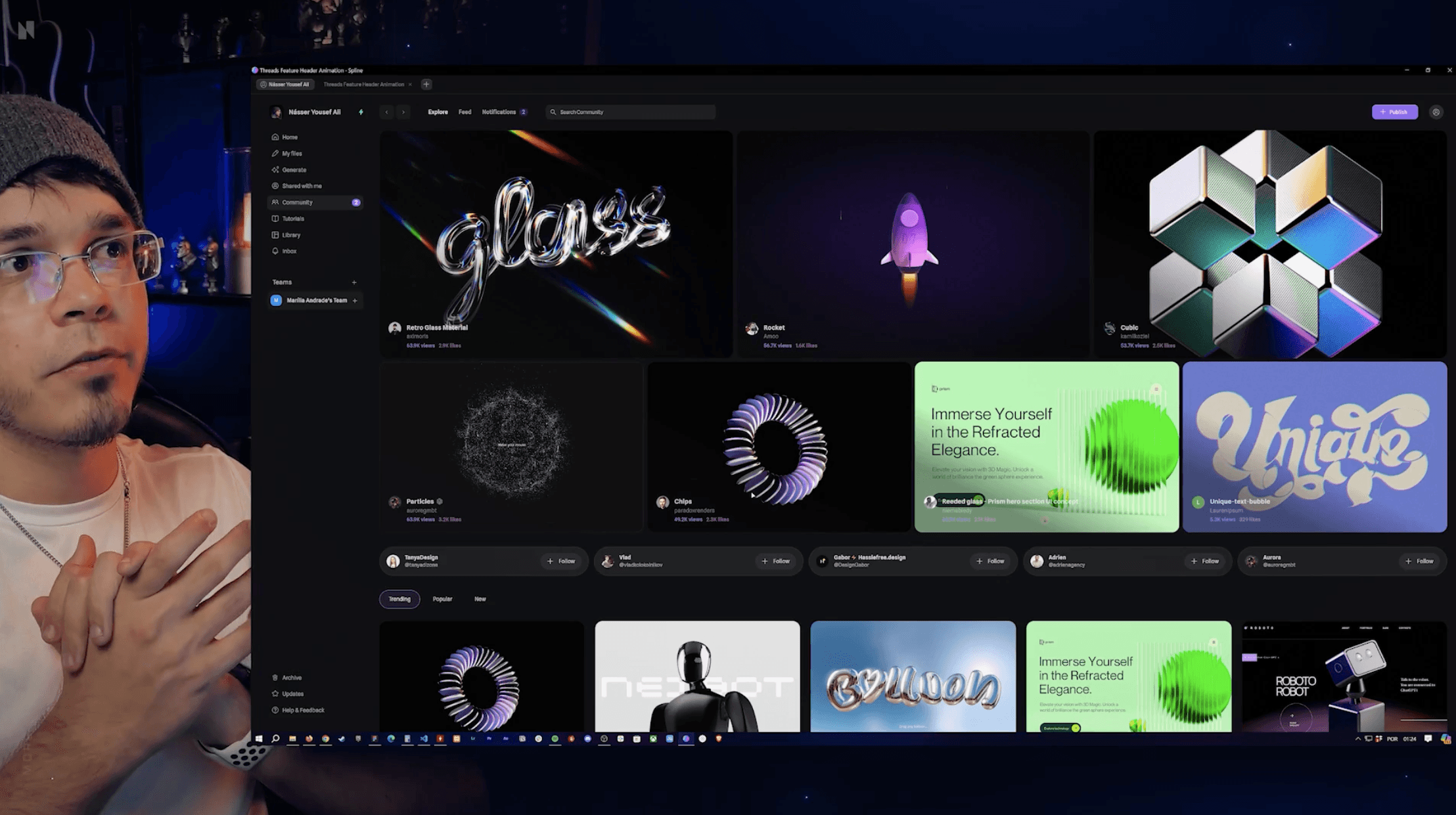The image size is (1456, 815).
Task: Open the Archive trash item
Action: tap(291, 678)
